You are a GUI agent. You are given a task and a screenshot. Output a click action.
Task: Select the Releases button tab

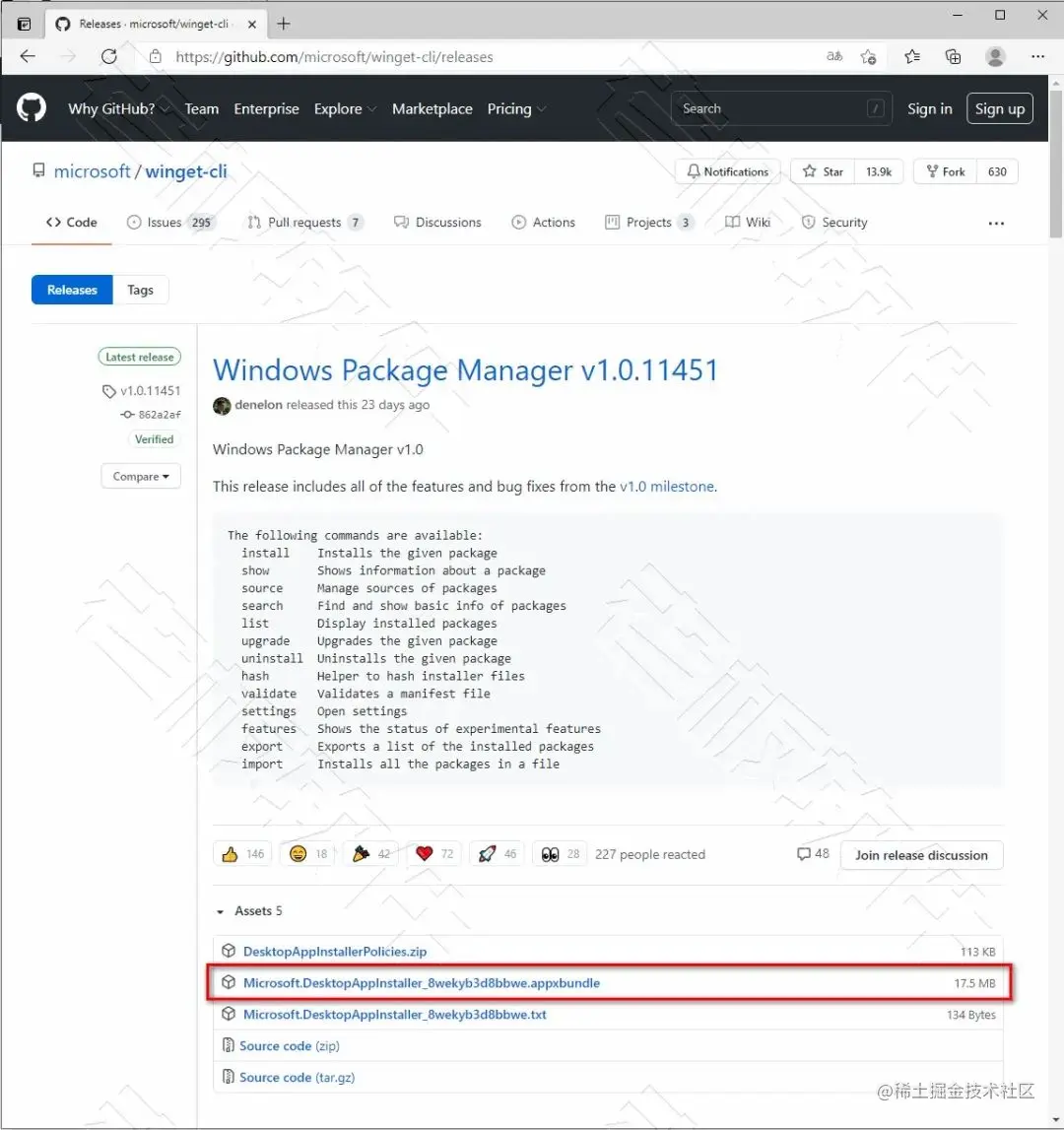click(x=72, y=290)
